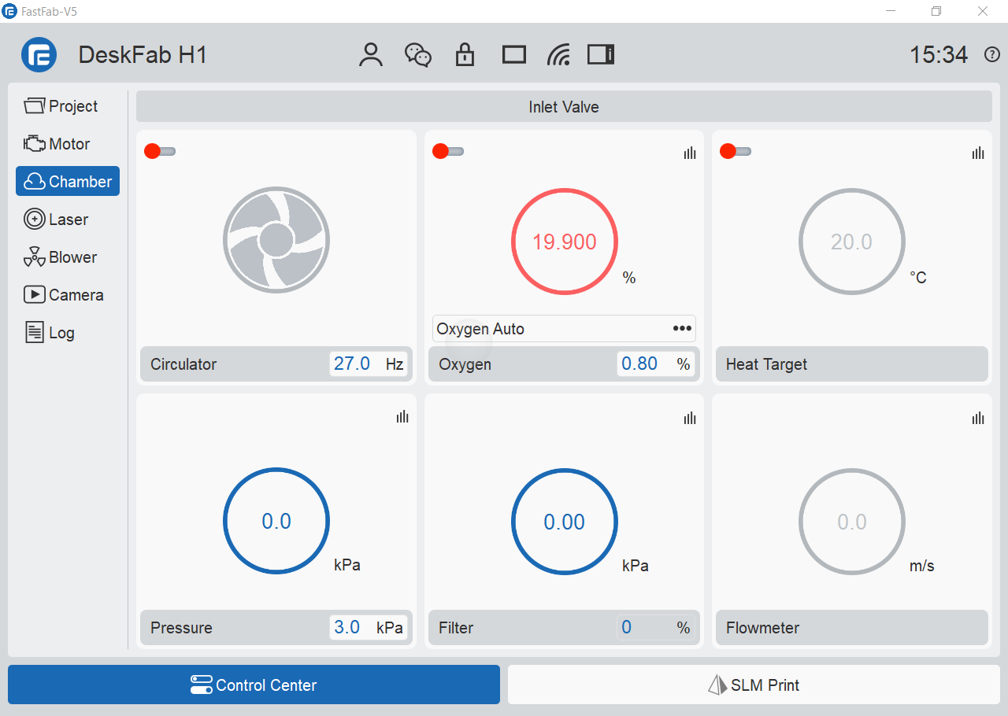Open the Laser section in sidebar
The width and height of the screenshot is (1008, 716).
[67, 219]
